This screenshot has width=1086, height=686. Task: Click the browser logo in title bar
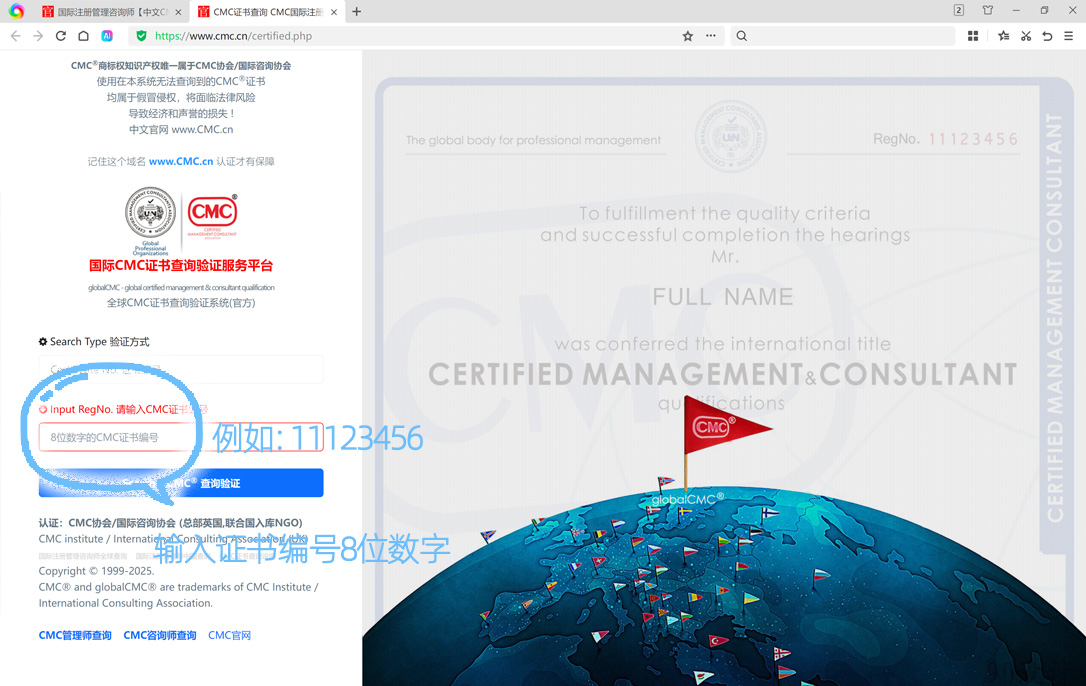(17, 11)
